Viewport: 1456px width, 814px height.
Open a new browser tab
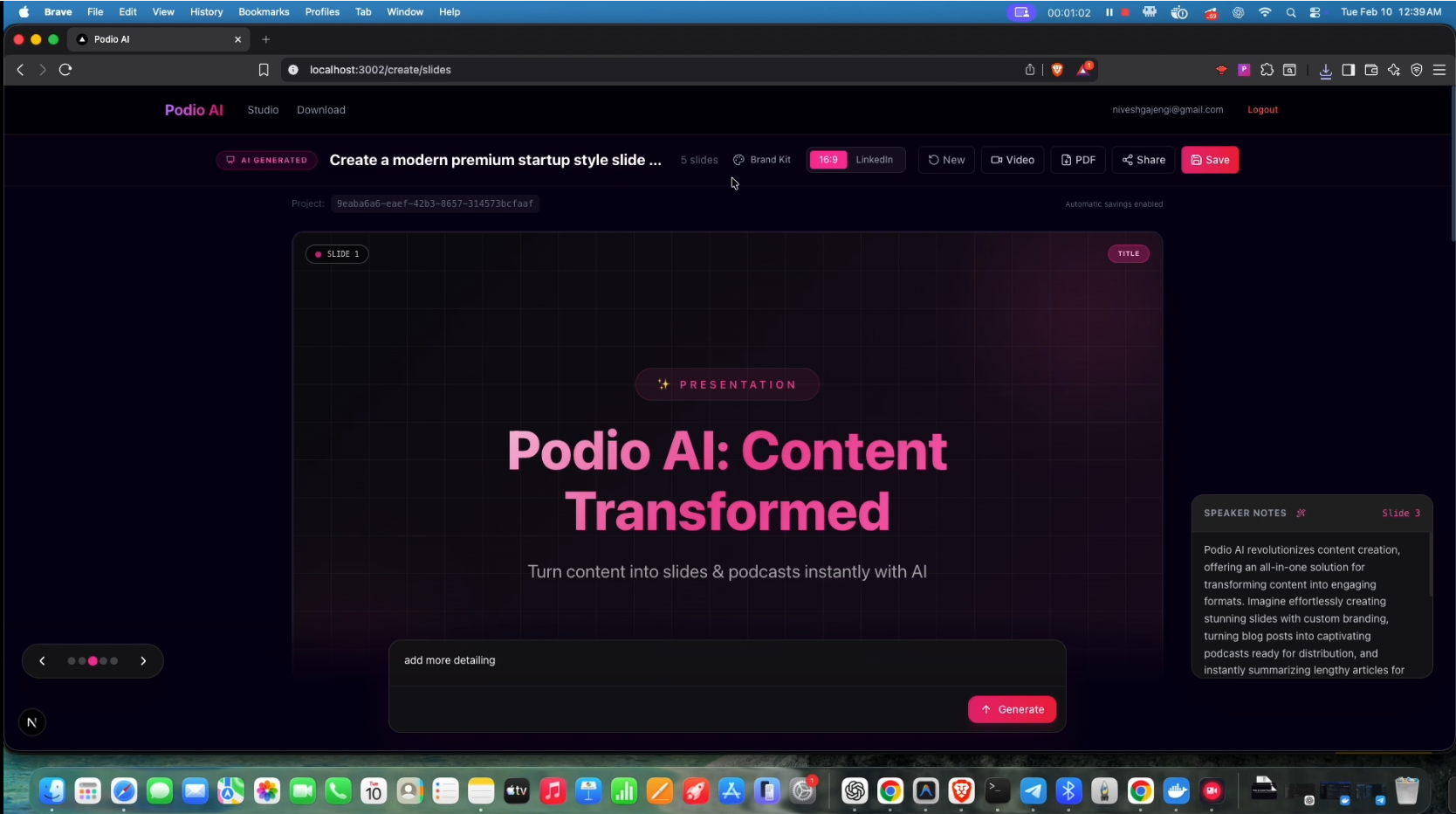(266, 39)
